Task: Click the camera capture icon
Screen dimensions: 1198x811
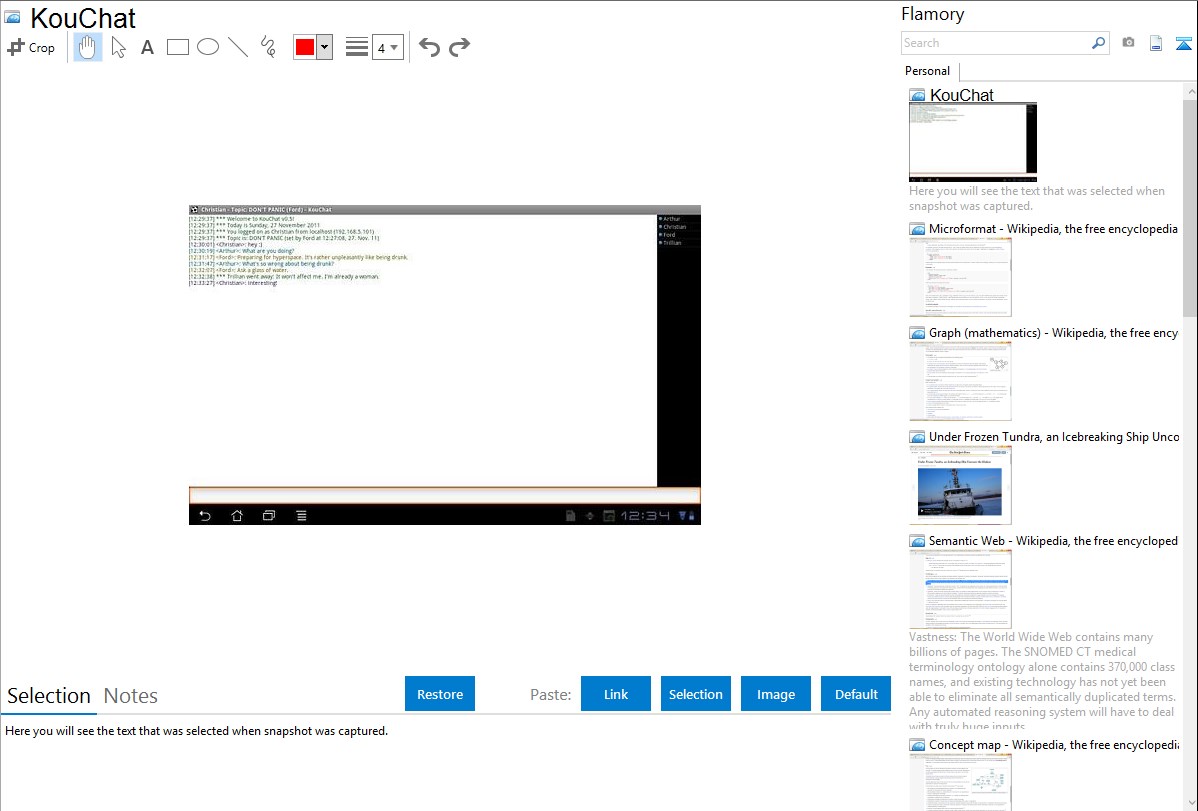Action: (1128, 43)
